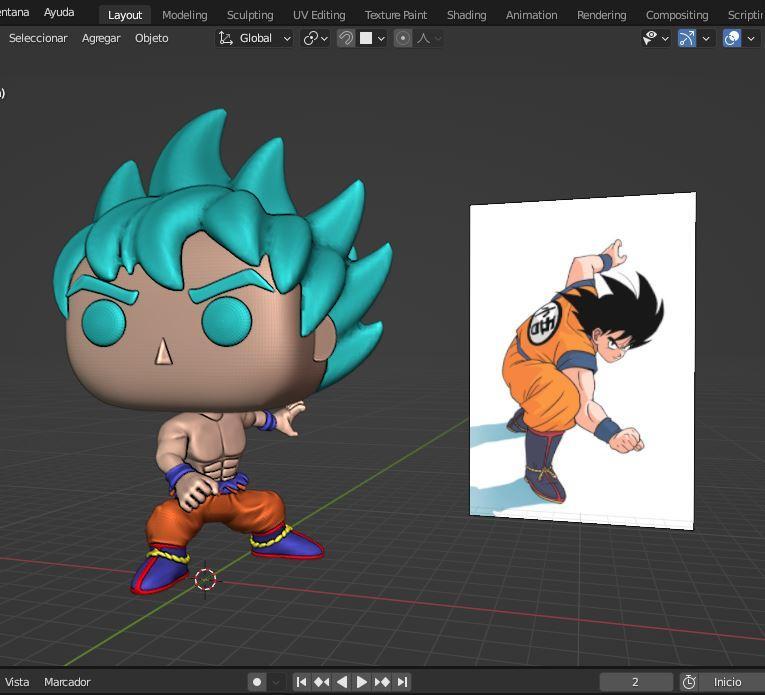Toggle auto keying record button
This screenshot has width=765, height=695.
coord(257,682)
